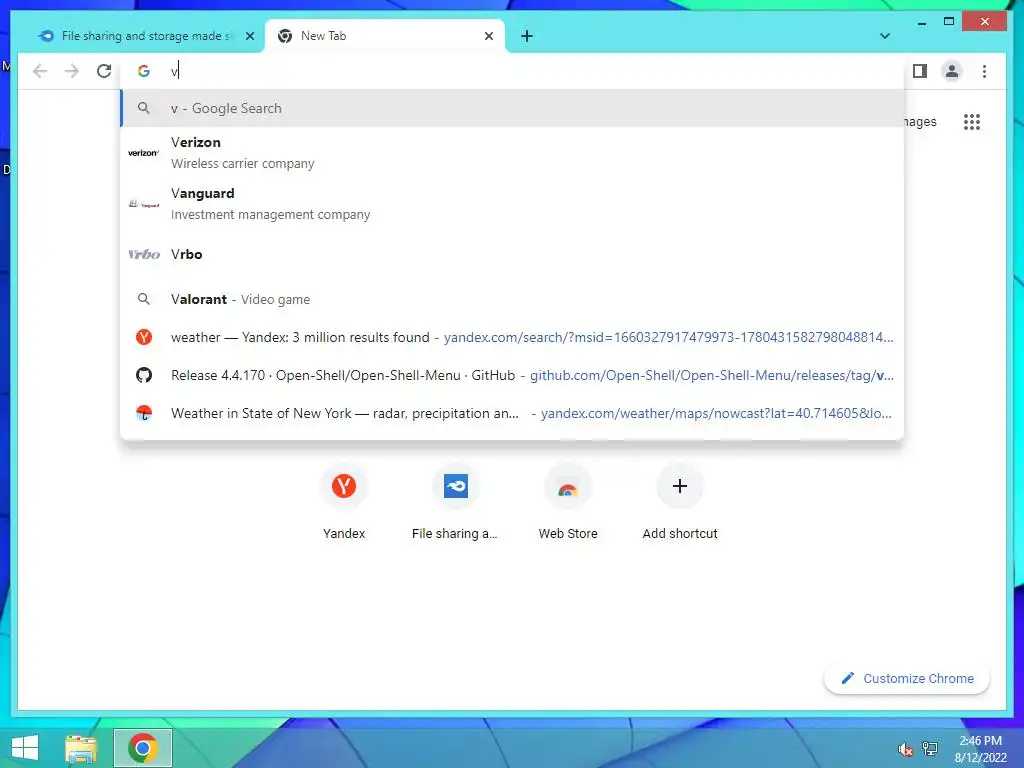This screenshot has width=1024, height=768.
Task: Click the Vanguard logo icon
Action: click(144, 204)
